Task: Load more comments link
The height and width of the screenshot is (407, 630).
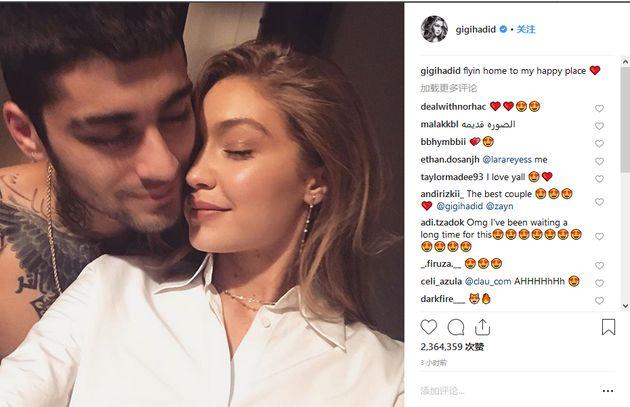Action: [448, 88]
